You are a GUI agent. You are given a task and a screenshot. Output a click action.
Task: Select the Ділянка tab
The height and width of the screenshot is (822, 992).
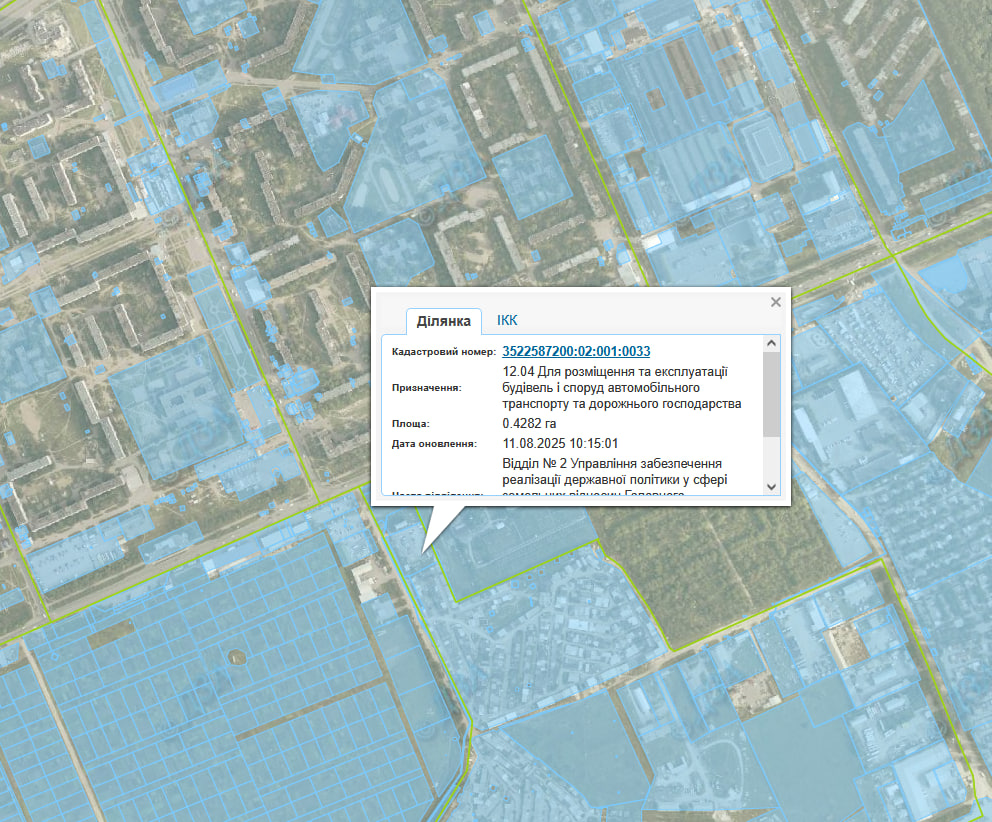coord(443,321)
